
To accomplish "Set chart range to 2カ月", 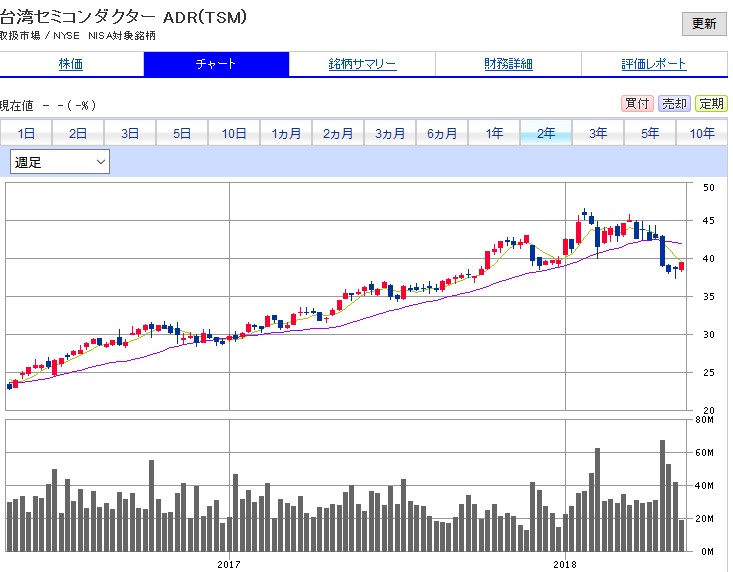I will 338,133.
